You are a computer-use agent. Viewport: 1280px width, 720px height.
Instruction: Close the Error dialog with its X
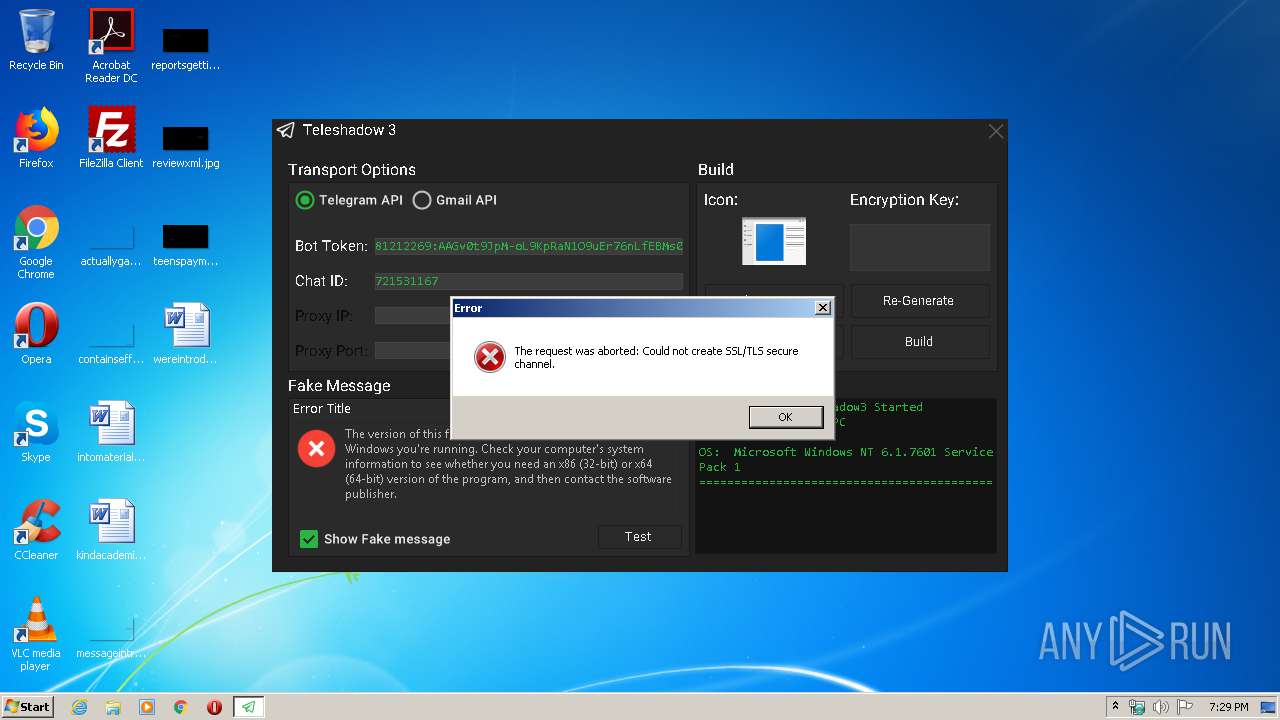pyautogui.click(x=822, y=308)
